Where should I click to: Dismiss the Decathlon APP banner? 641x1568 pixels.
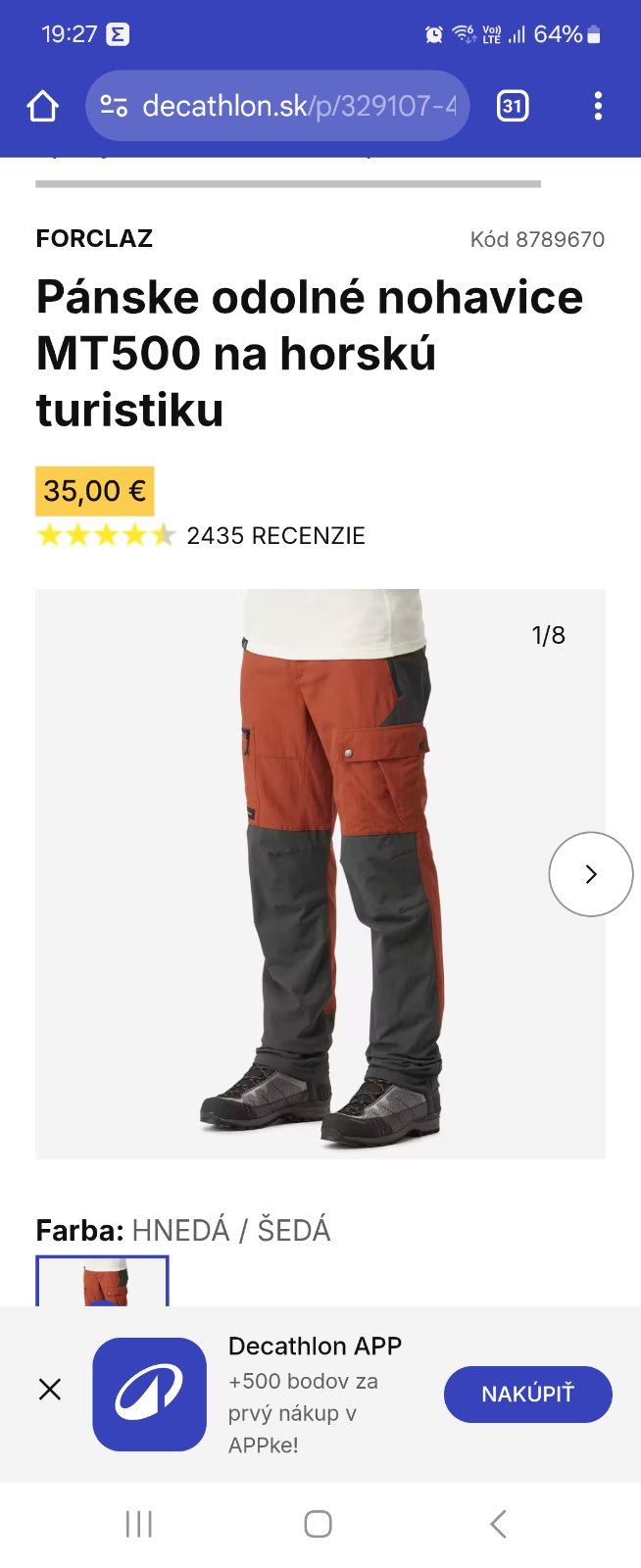coord(50,1389)
